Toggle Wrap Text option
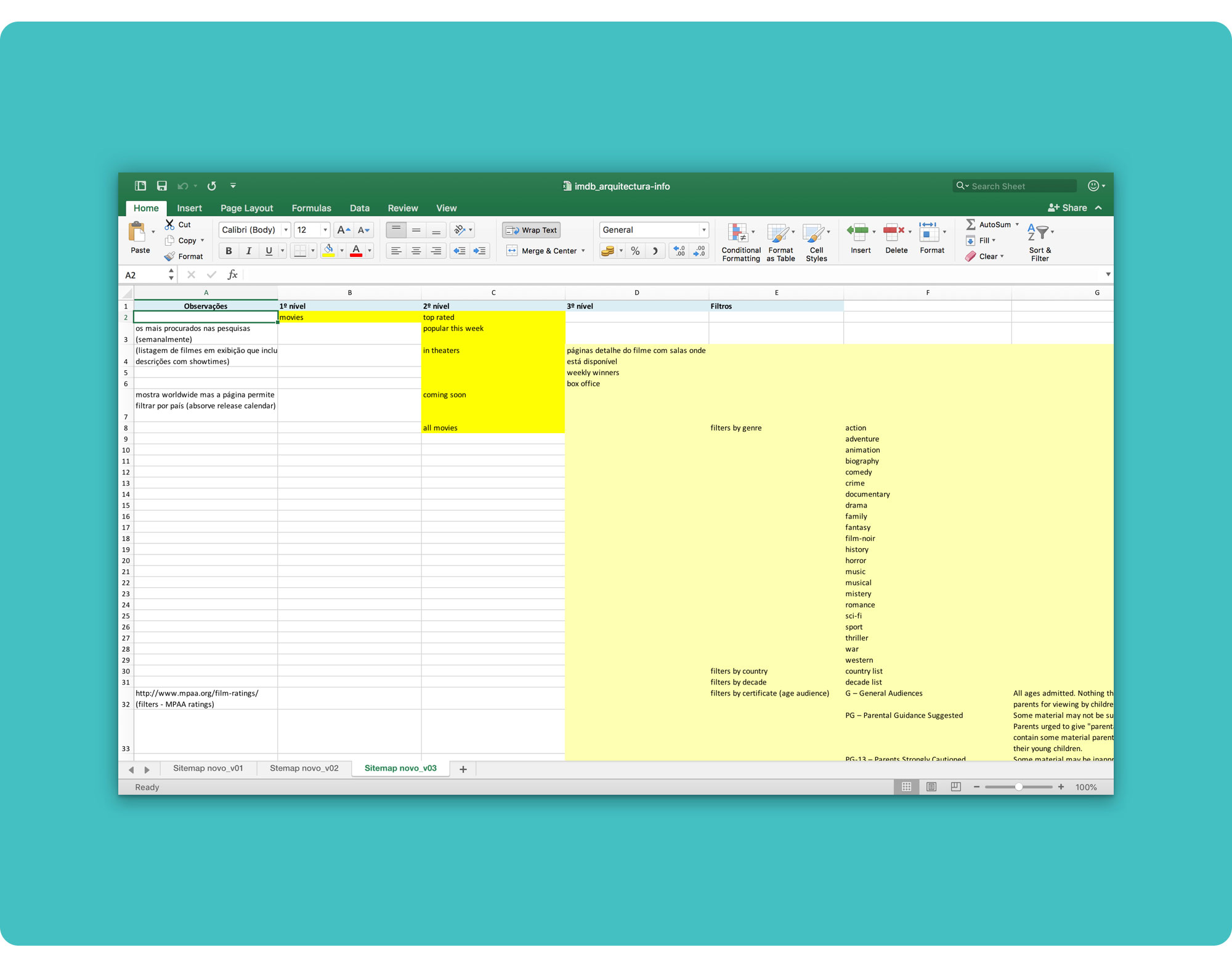This screenshot has height=958, width=1232. (x=531, y=230)
